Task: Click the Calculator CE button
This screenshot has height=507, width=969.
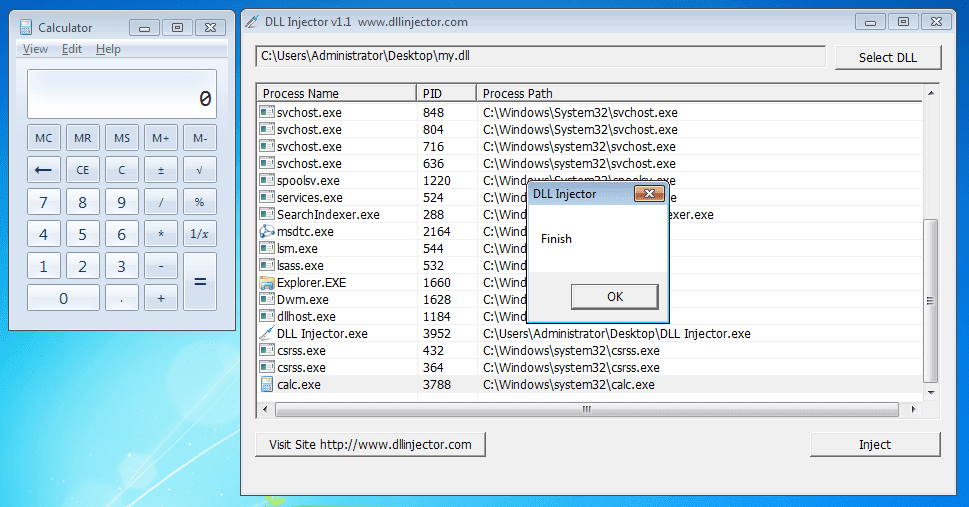Action: tap(83, 170)
